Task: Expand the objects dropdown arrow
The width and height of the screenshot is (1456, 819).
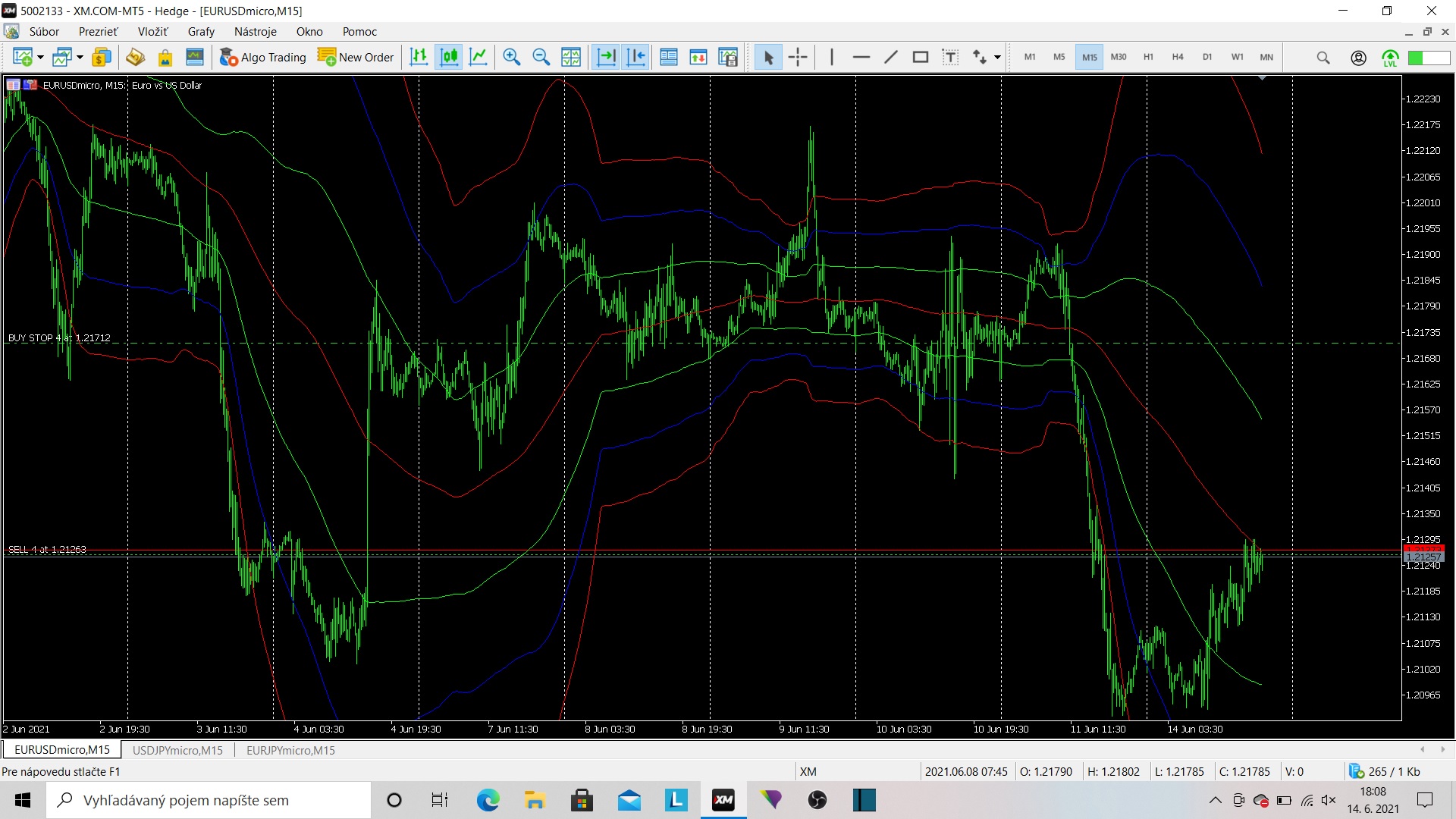Action: (997, 58)
